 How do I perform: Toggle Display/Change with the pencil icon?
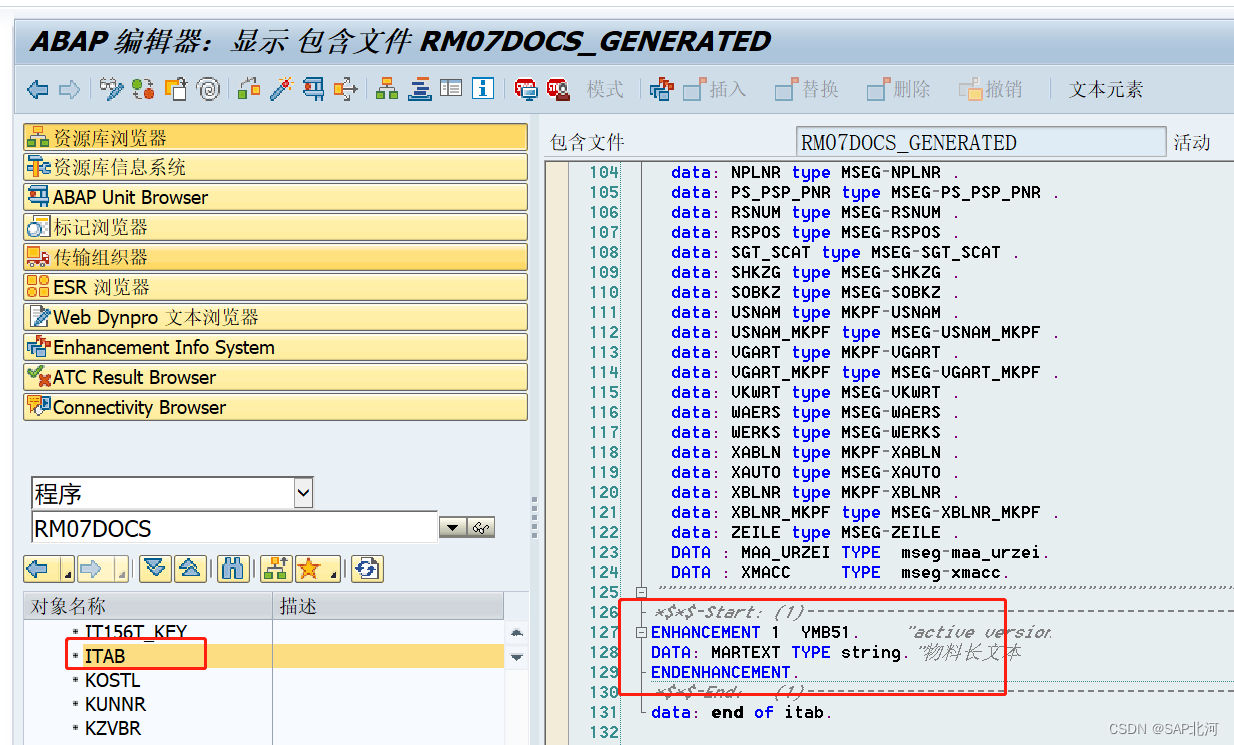(112, 89)
